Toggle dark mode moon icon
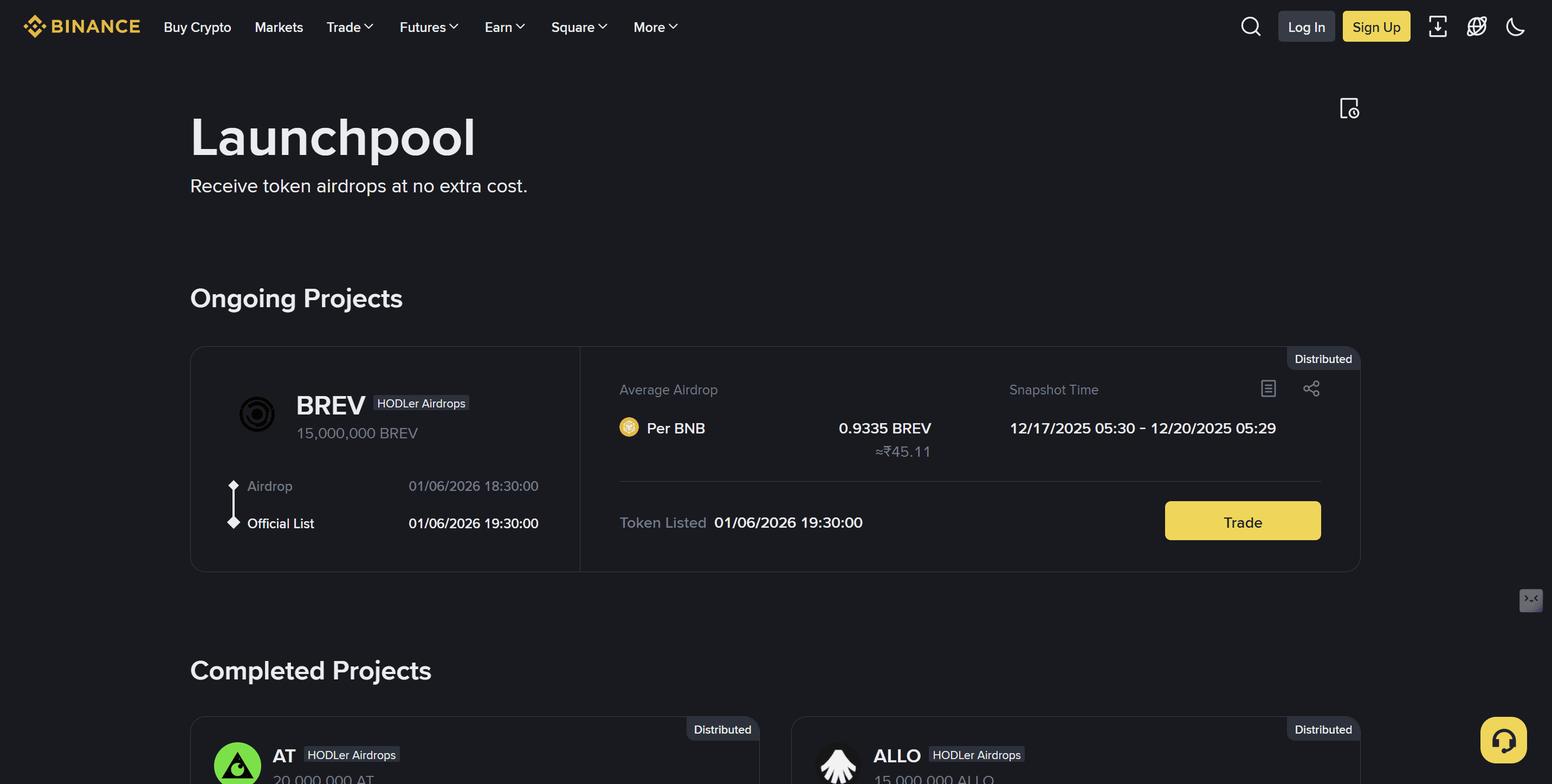 point(1515,27)
